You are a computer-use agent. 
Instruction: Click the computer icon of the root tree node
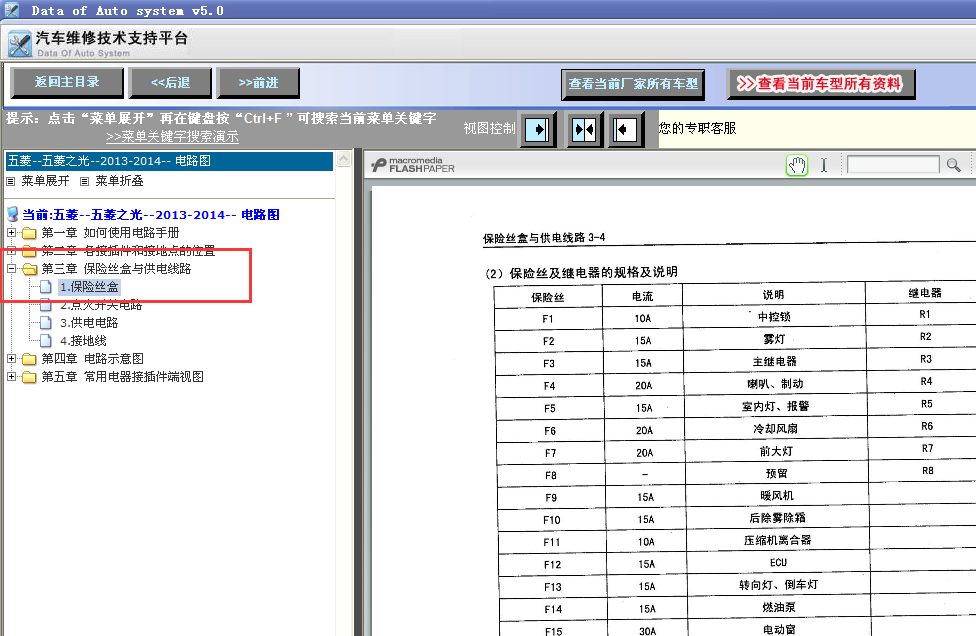(12, 215)
